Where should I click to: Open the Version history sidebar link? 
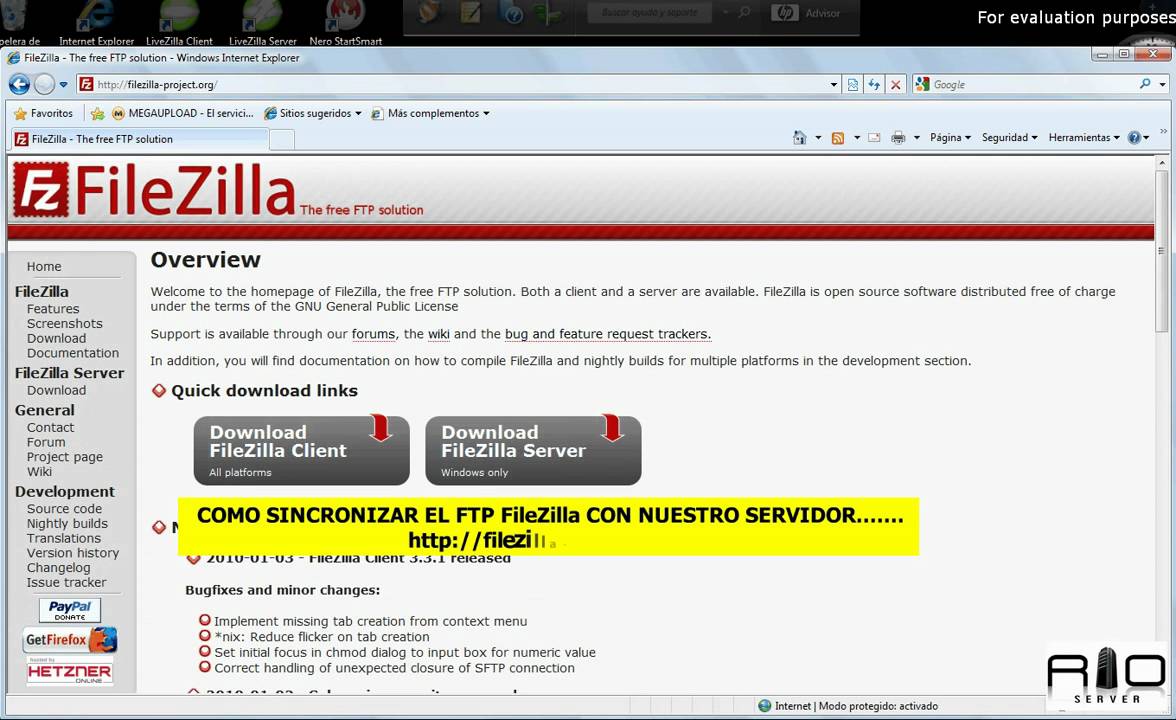[73, 553]
